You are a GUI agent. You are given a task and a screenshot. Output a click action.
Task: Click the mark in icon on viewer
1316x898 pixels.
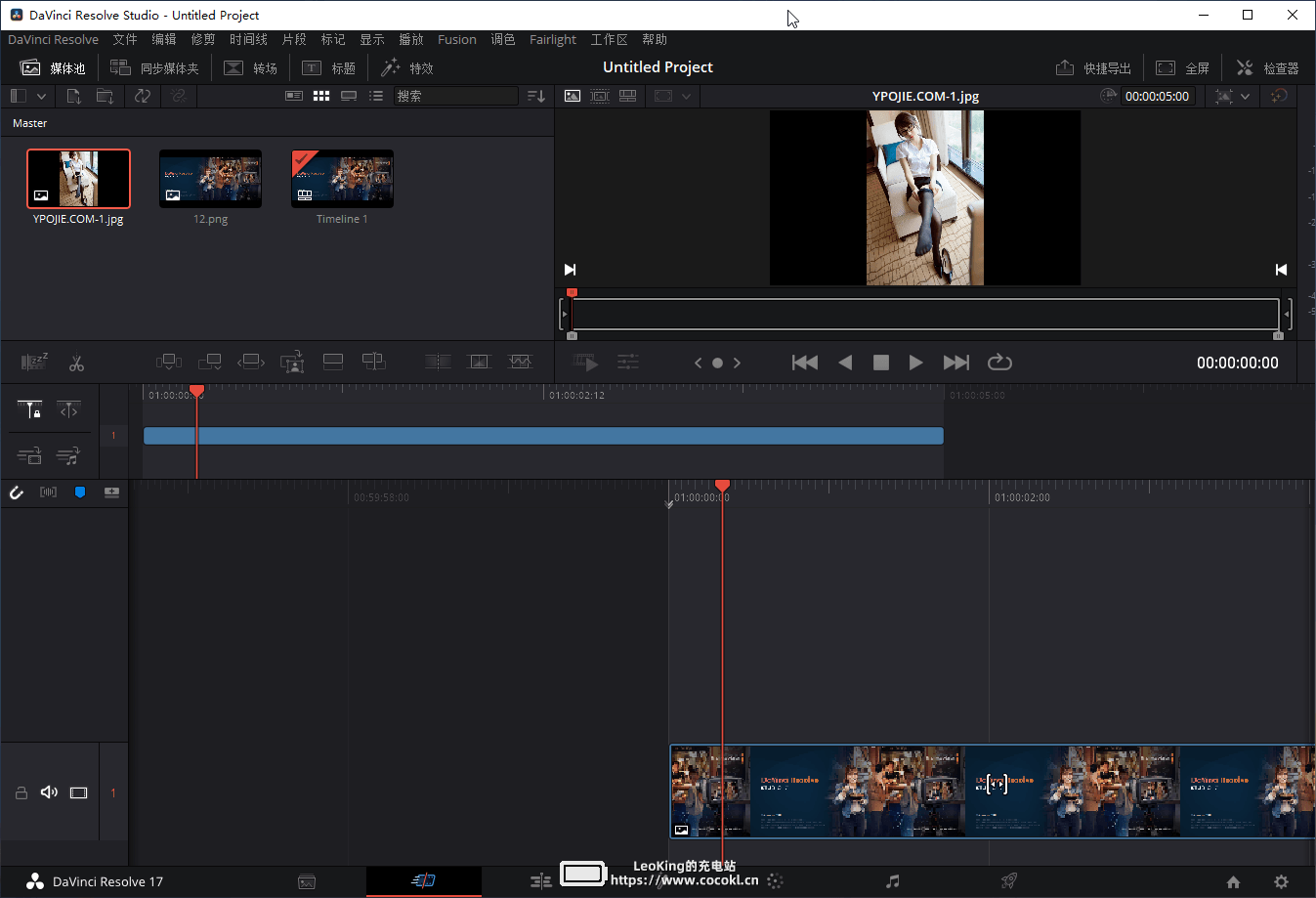tap(571, 270)
